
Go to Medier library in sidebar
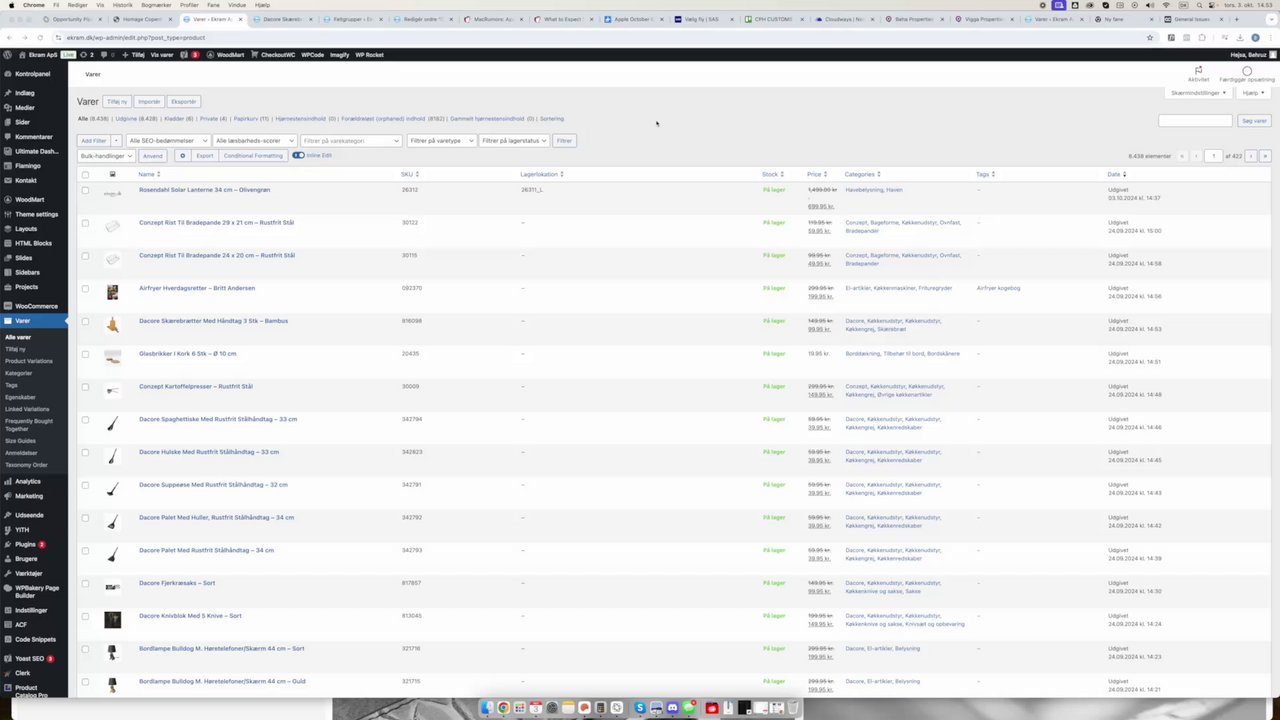tap(24, 108)
